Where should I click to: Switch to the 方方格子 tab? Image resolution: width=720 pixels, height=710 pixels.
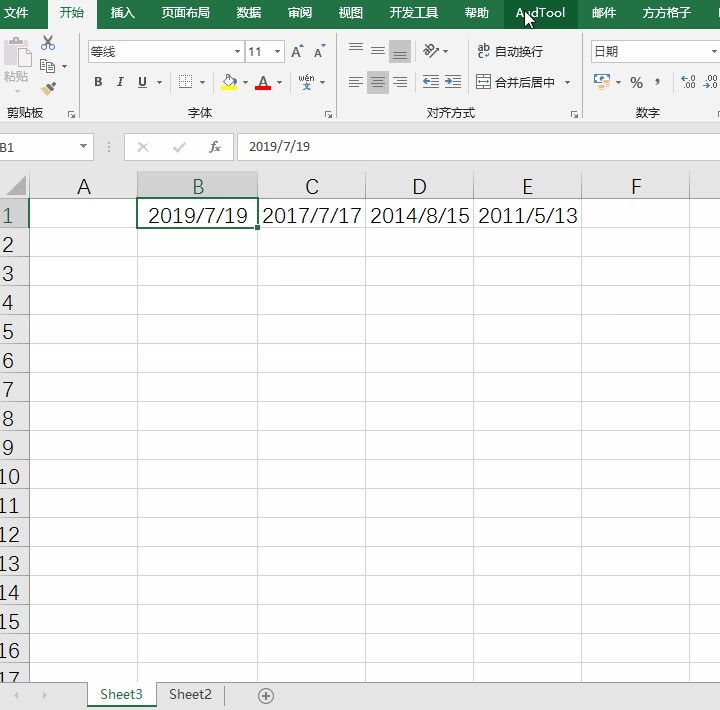pos(667,12)
